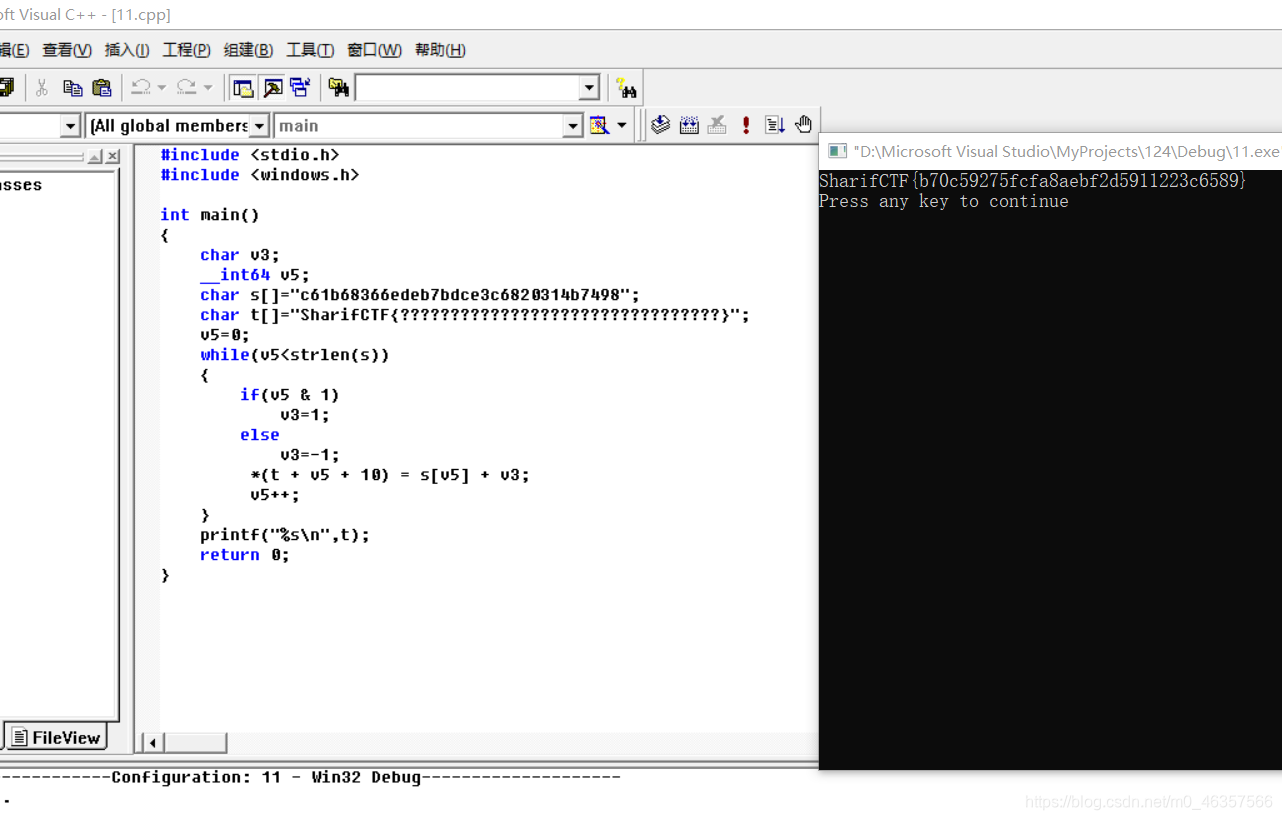This screenshot has height=820, width=1282.
Task: Click the Search help binoculars icon
Action: pos(626,88)
